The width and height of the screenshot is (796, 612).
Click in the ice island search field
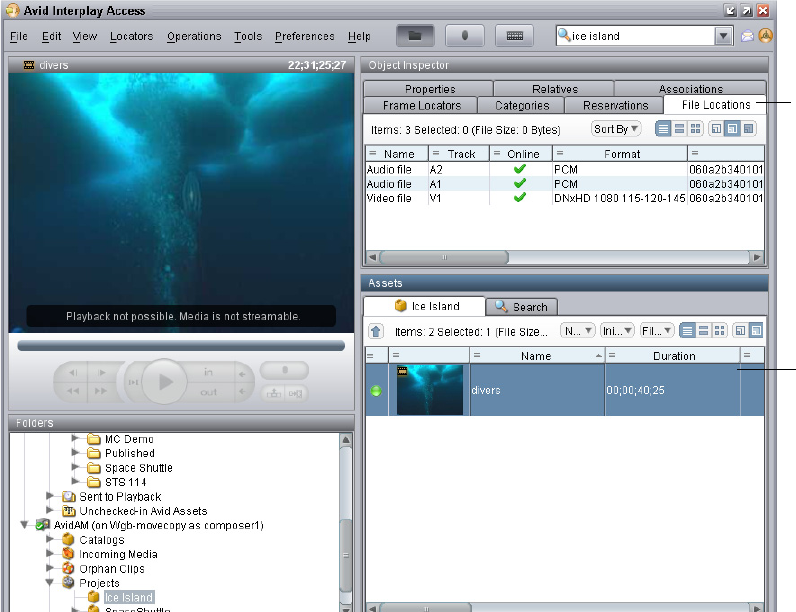(642, 36)
